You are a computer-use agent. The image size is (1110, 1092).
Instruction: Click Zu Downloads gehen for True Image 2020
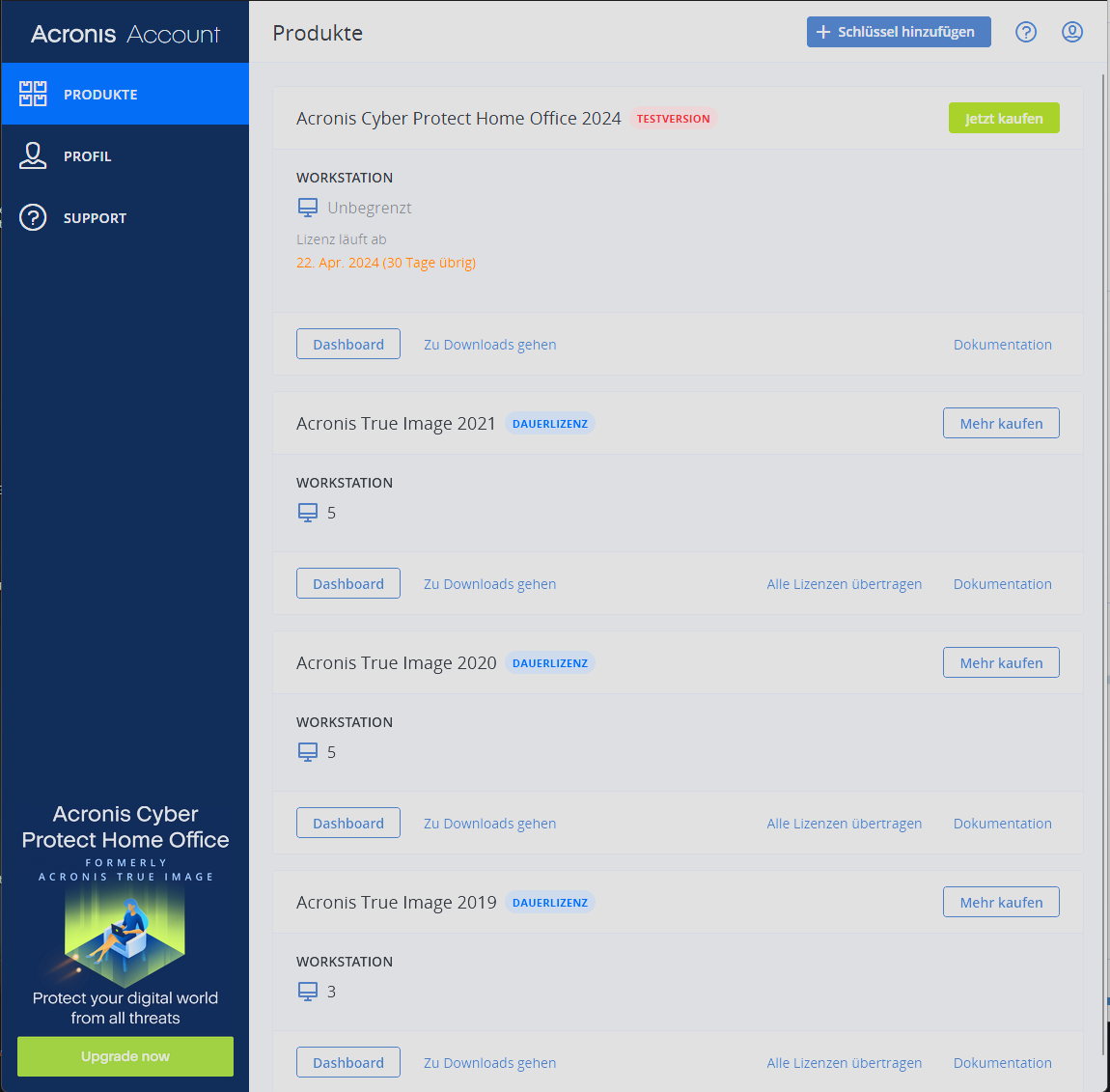(490, 823)
